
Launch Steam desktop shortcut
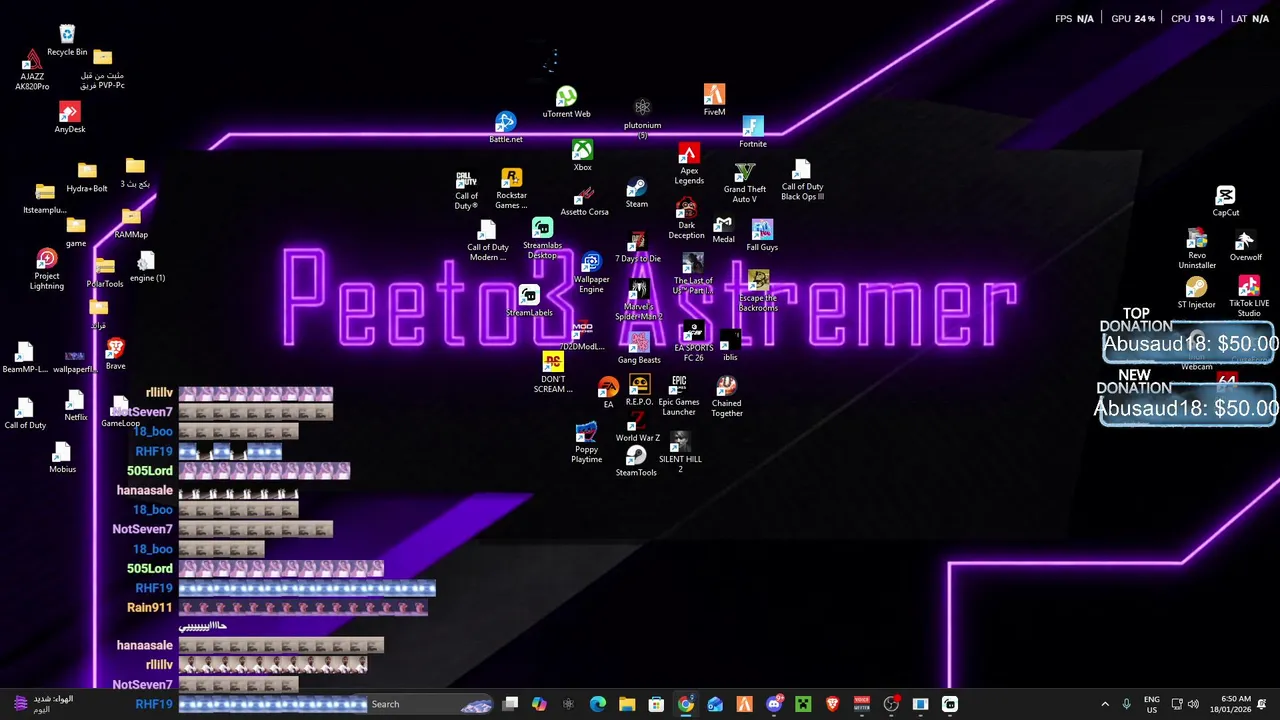pyautogui.click(x=637, y=194)
